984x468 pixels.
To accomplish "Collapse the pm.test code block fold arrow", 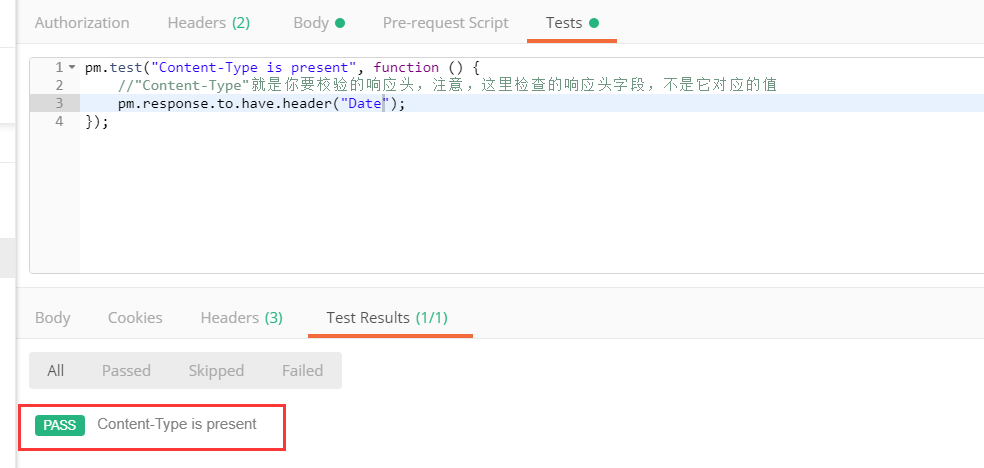I will point(71,67).
